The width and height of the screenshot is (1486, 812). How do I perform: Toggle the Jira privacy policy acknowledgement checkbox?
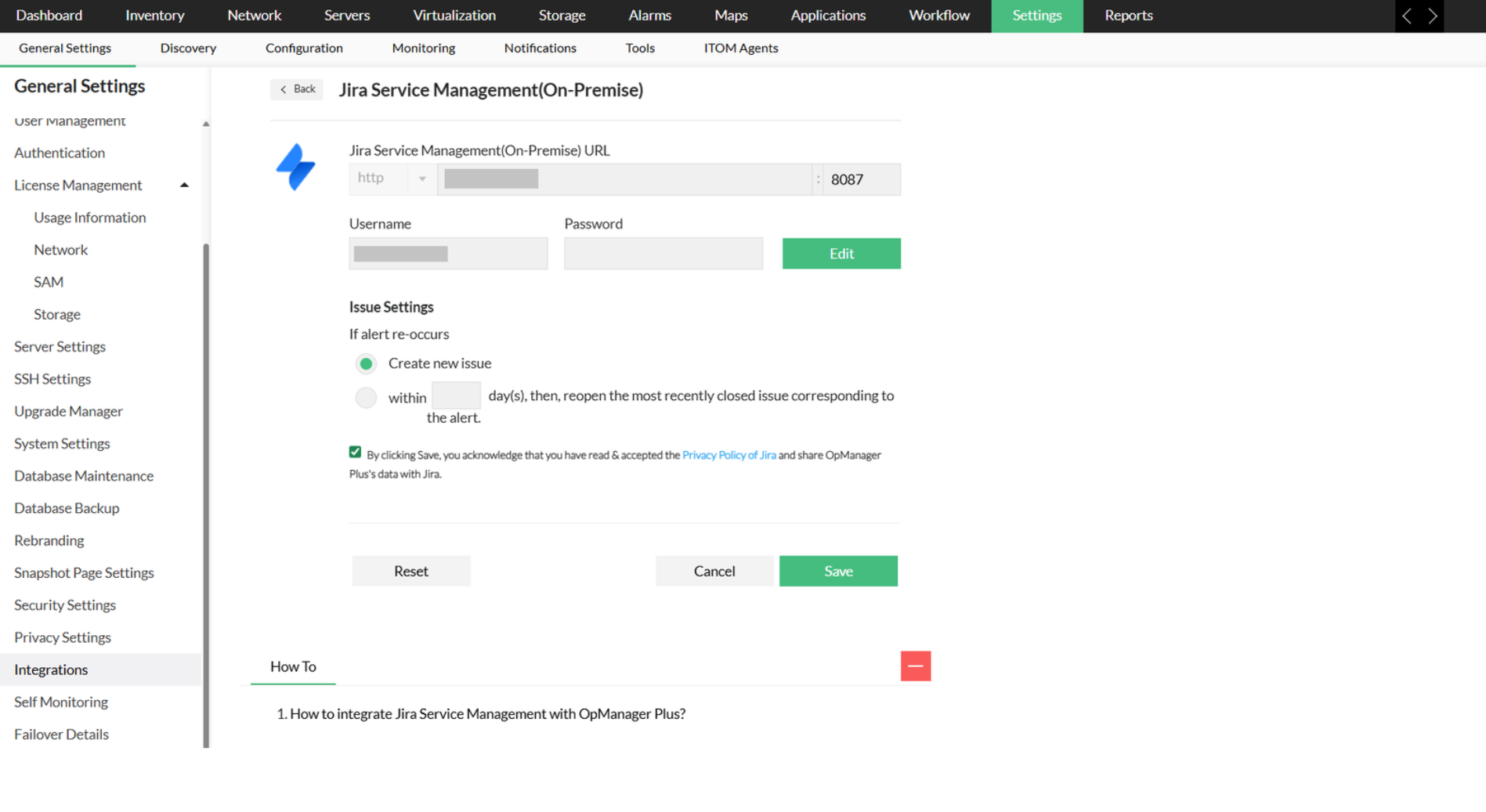[355, 453]
